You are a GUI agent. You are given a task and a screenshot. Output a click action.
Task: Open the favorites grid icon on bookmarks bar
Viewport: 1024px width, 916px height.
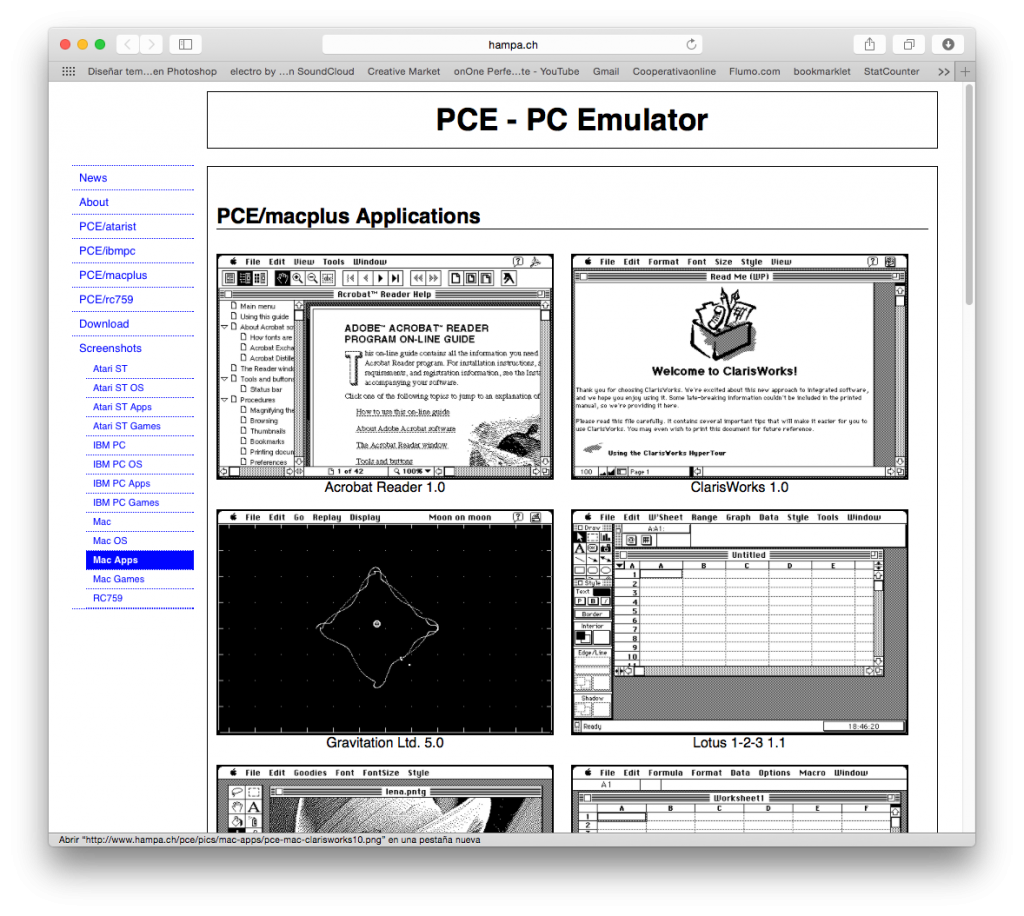pos(67,71)
